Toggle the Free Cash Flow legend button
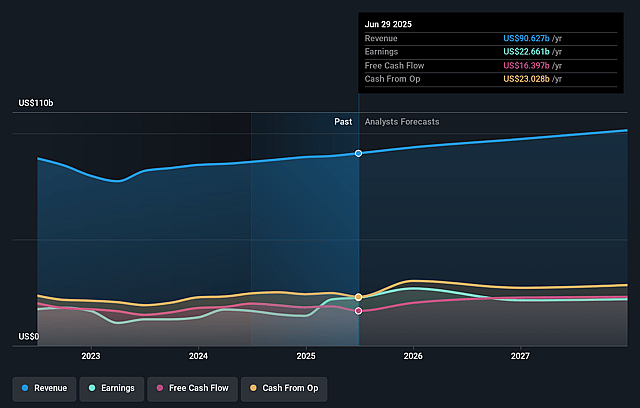 (192, 388)
